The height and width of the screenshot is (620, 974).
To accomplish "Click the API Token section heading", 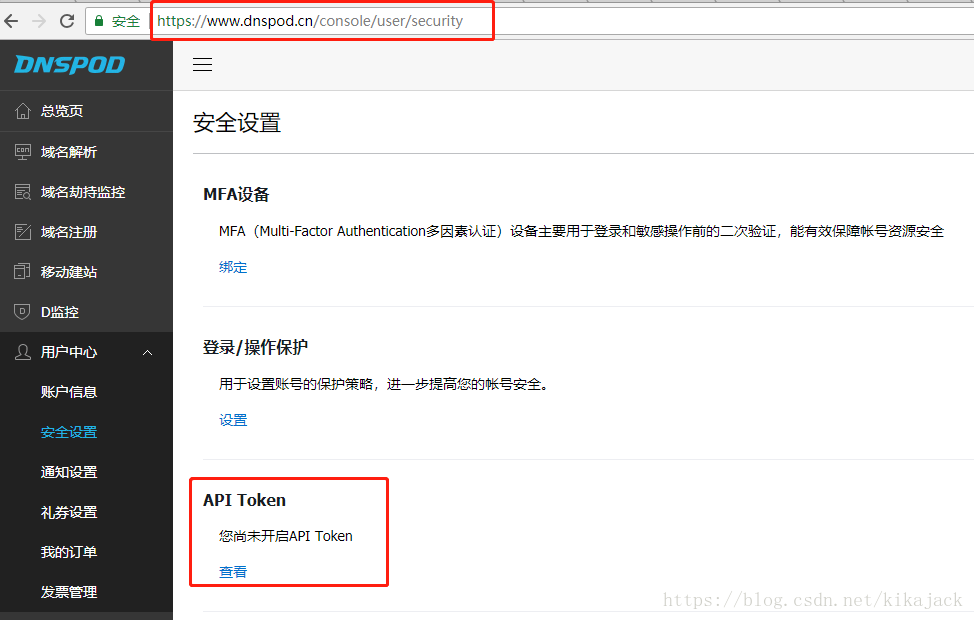I will (245, 500).
